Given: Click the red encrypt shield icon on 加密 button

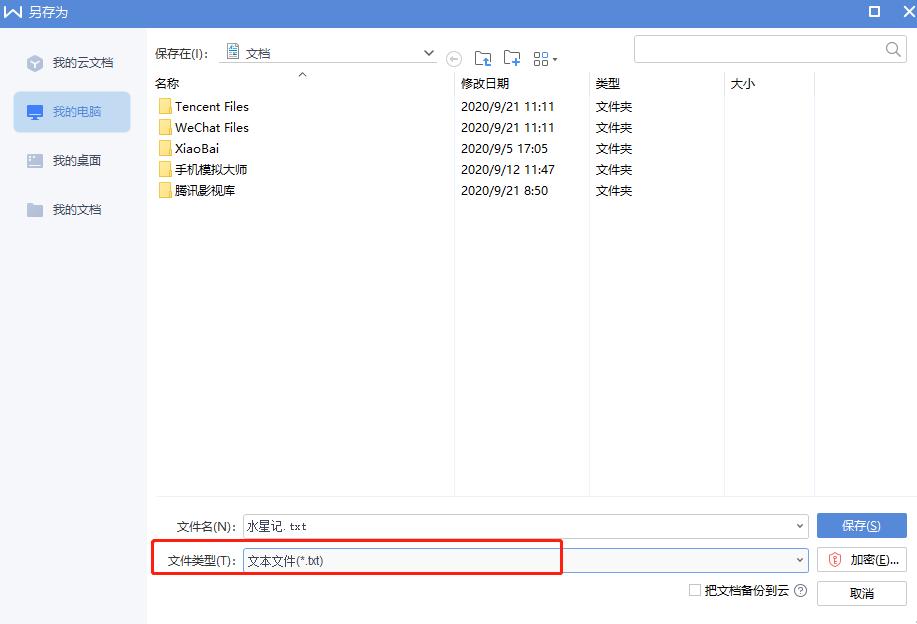Looking at the screenshot, I should tap(835, 559).
